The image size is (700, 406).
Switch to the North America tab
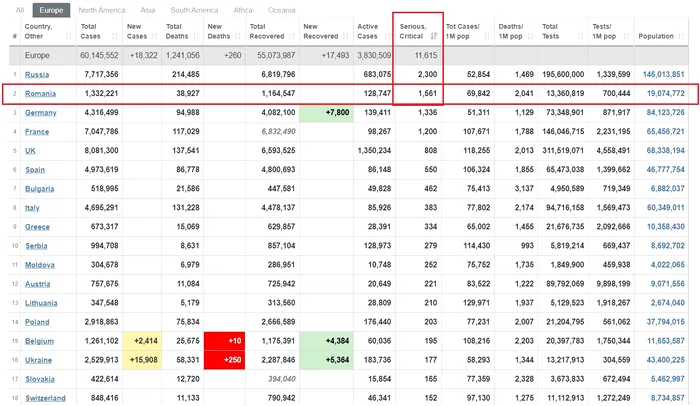coord(104,10)
